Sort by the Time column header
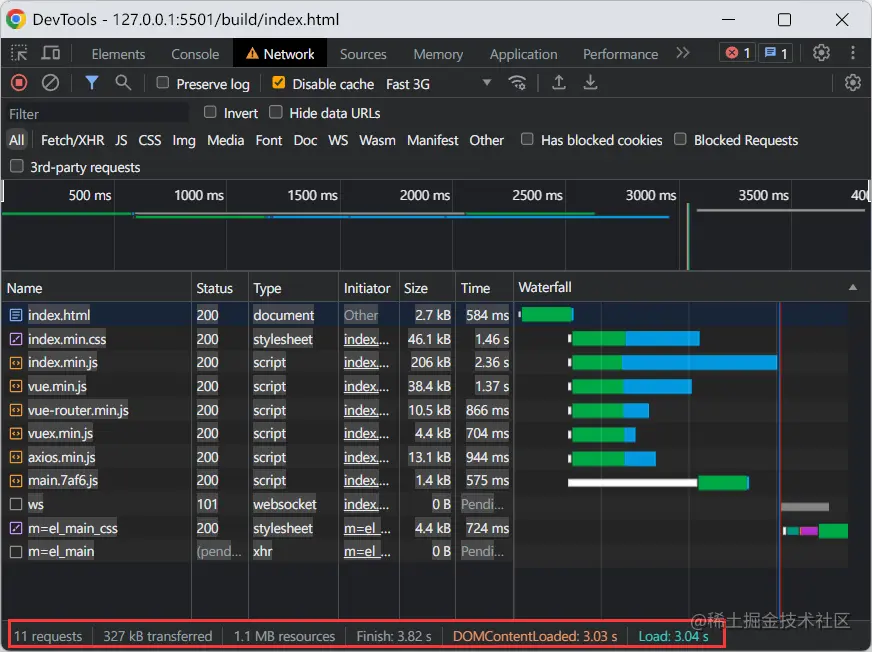 484,288
